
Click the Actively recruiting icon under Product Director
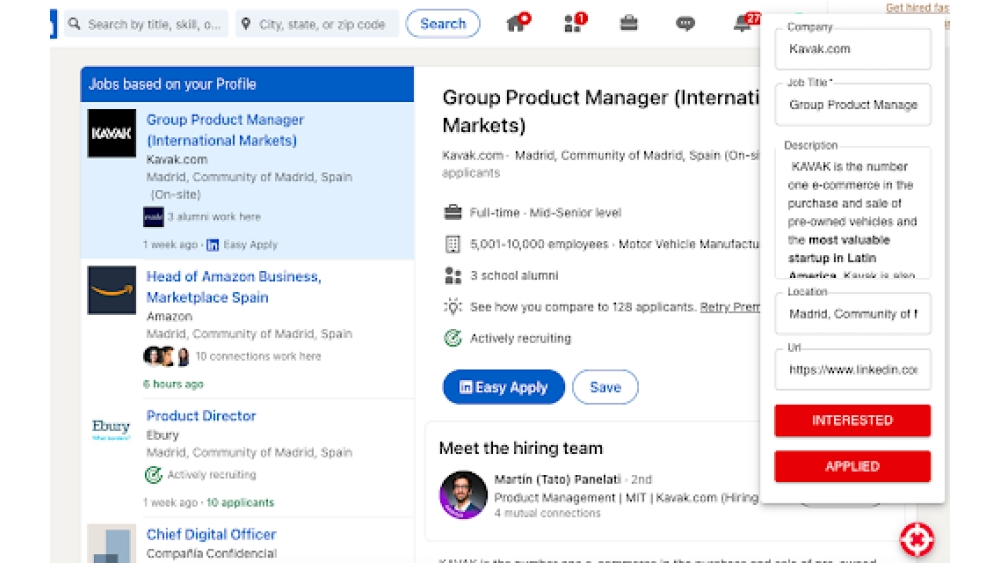(153, 474)
